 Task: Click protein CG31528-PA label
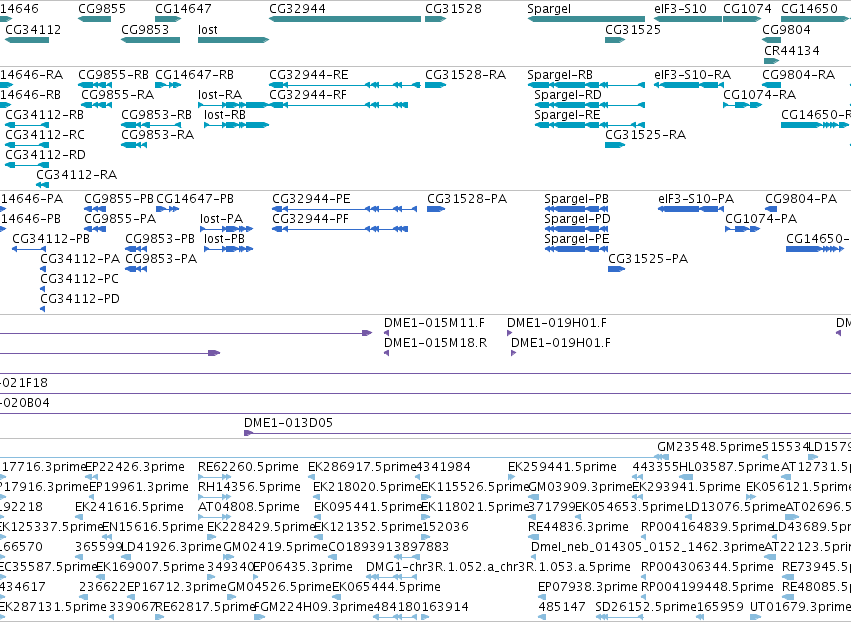[x=467, y=199]
